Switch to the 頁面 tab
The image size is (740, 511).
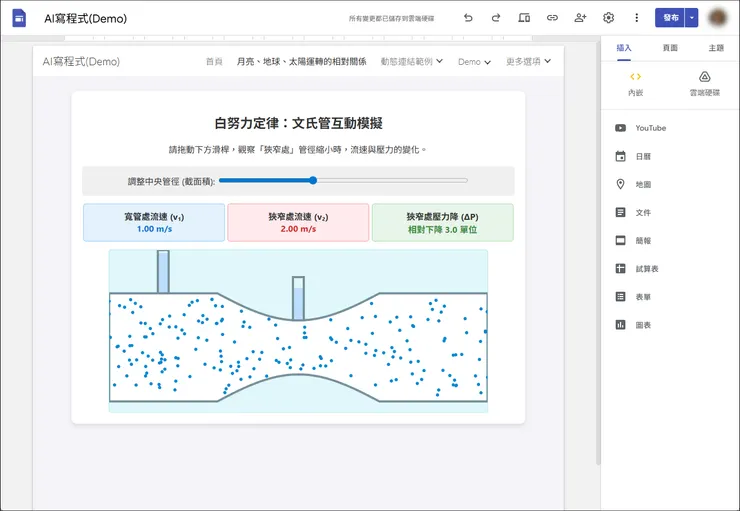coord(670,48)
